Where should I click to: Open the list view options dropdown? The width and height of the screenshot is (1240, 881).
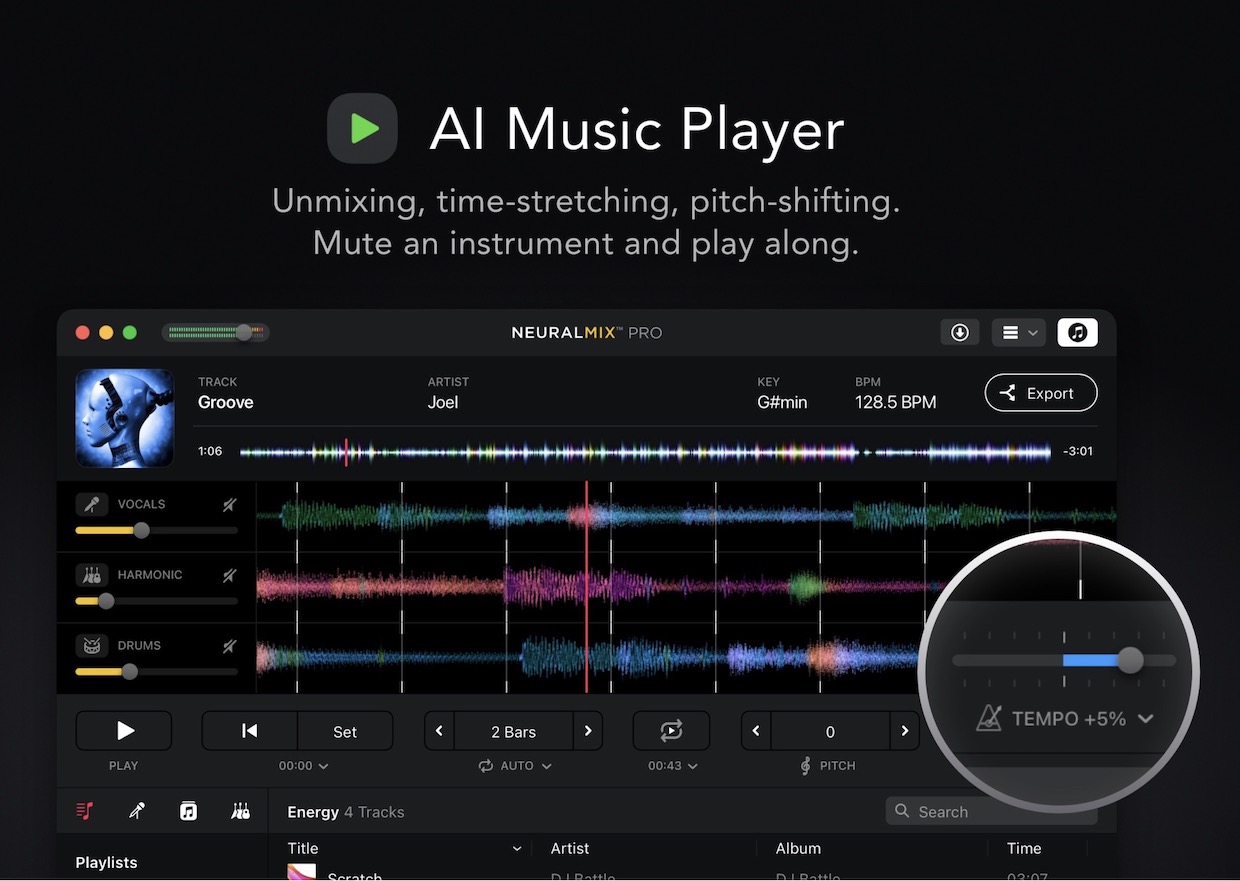coord(1018,332)
